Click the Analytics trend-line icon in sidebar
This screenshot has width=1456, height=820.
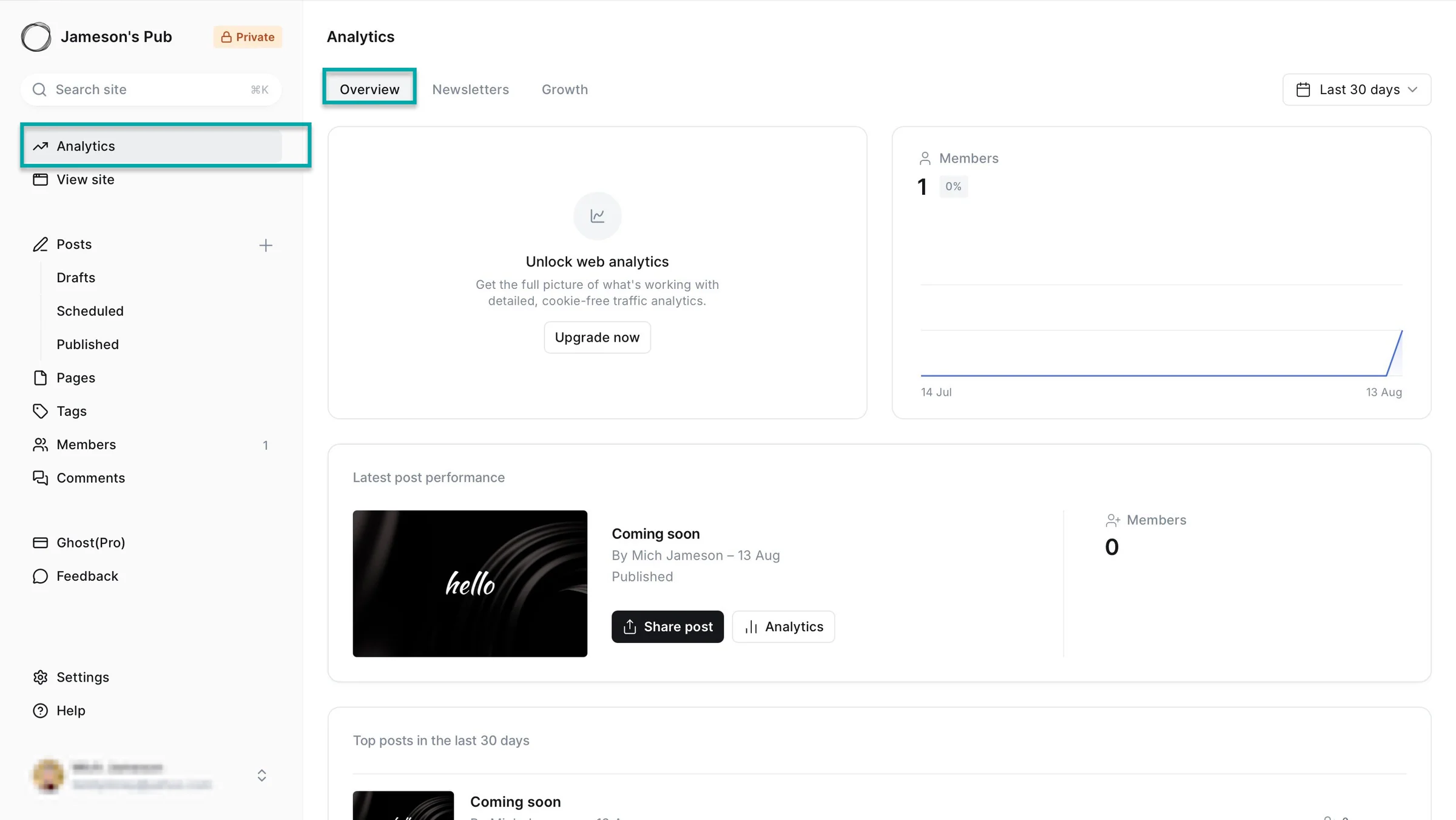click(x=41, y=146)
